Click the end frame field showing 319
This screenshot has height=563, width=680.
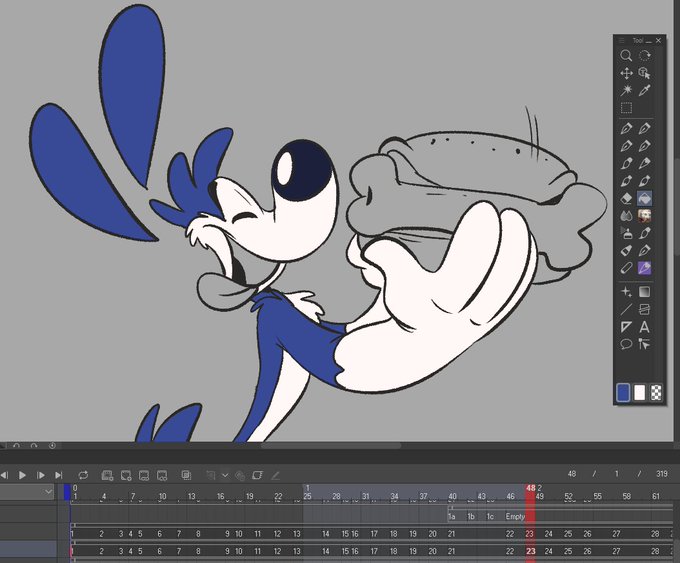662,474
